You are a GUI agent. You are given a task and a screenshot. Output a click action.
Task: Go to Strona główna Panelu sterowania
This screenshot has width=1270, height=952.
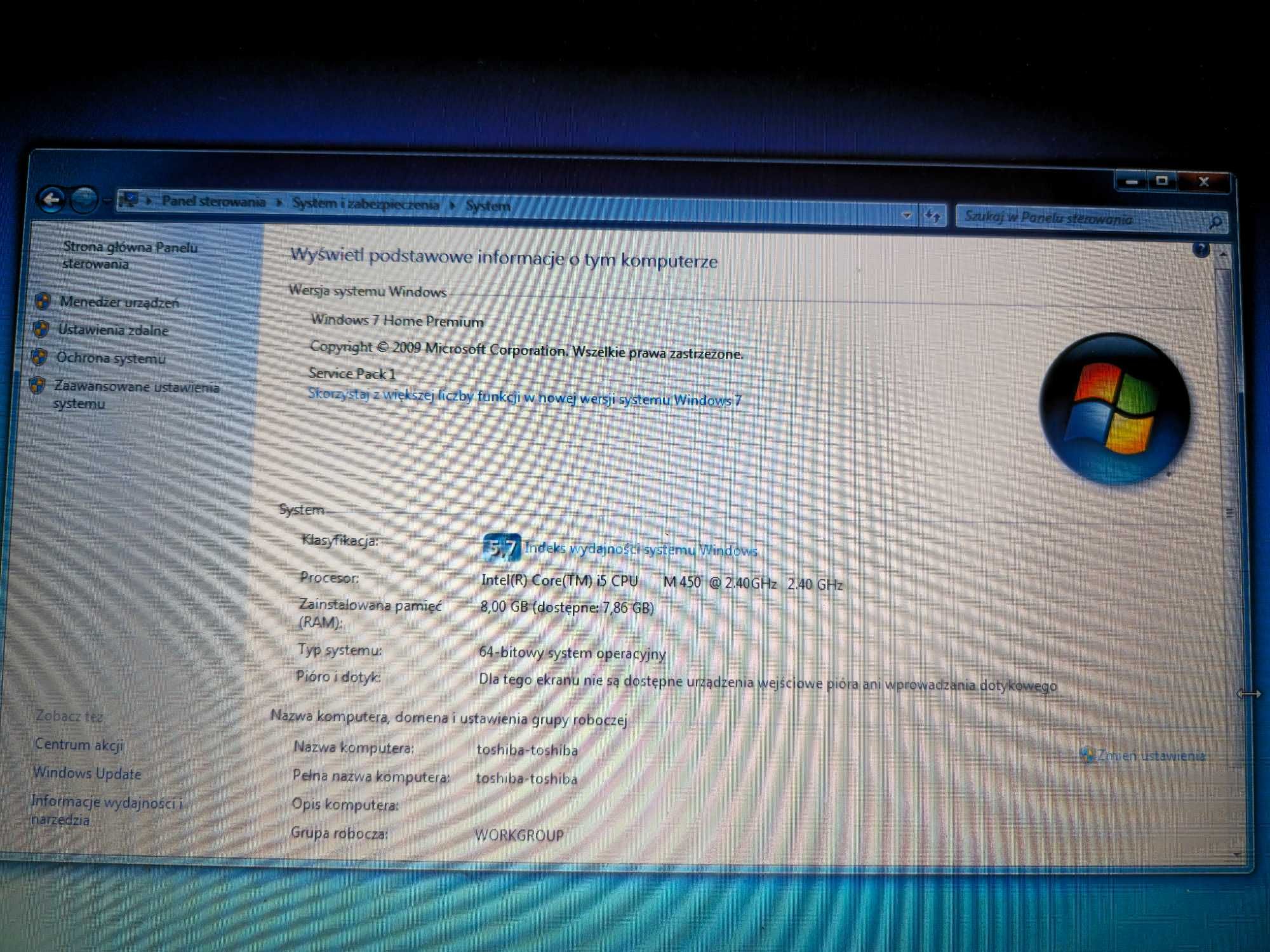tap(130, 255)
